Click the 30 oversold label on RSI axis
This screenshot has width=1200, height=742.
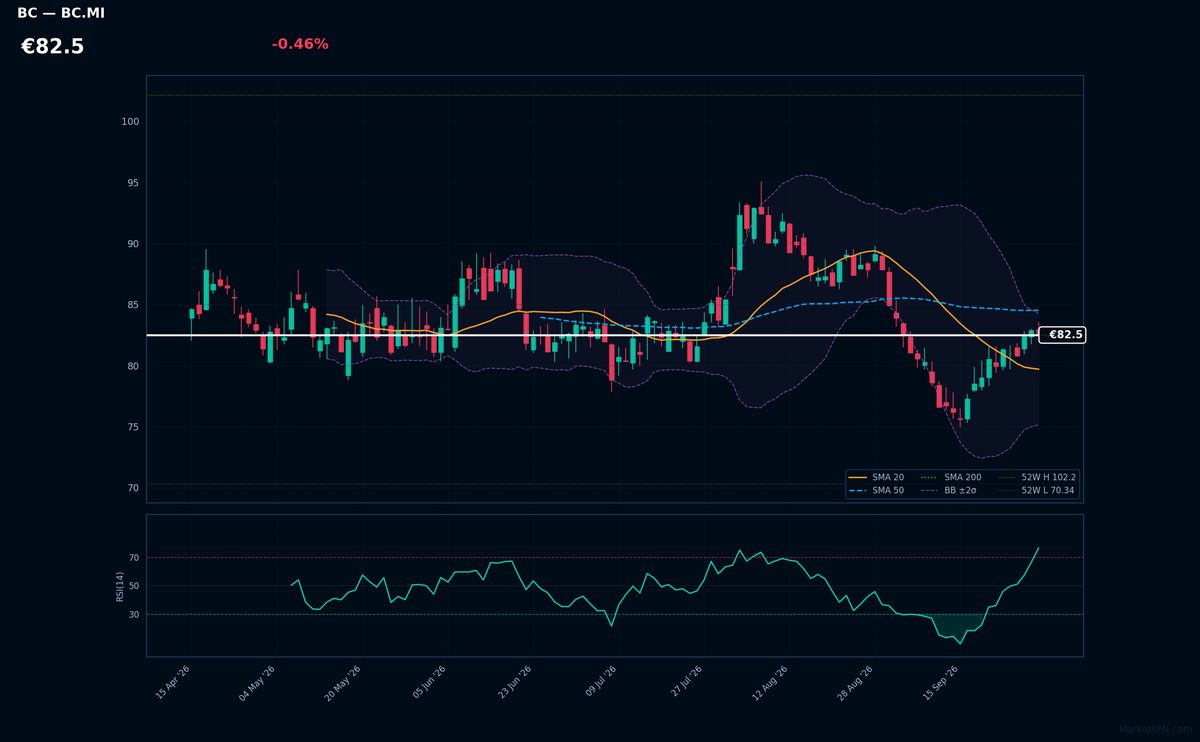[134, 614]
